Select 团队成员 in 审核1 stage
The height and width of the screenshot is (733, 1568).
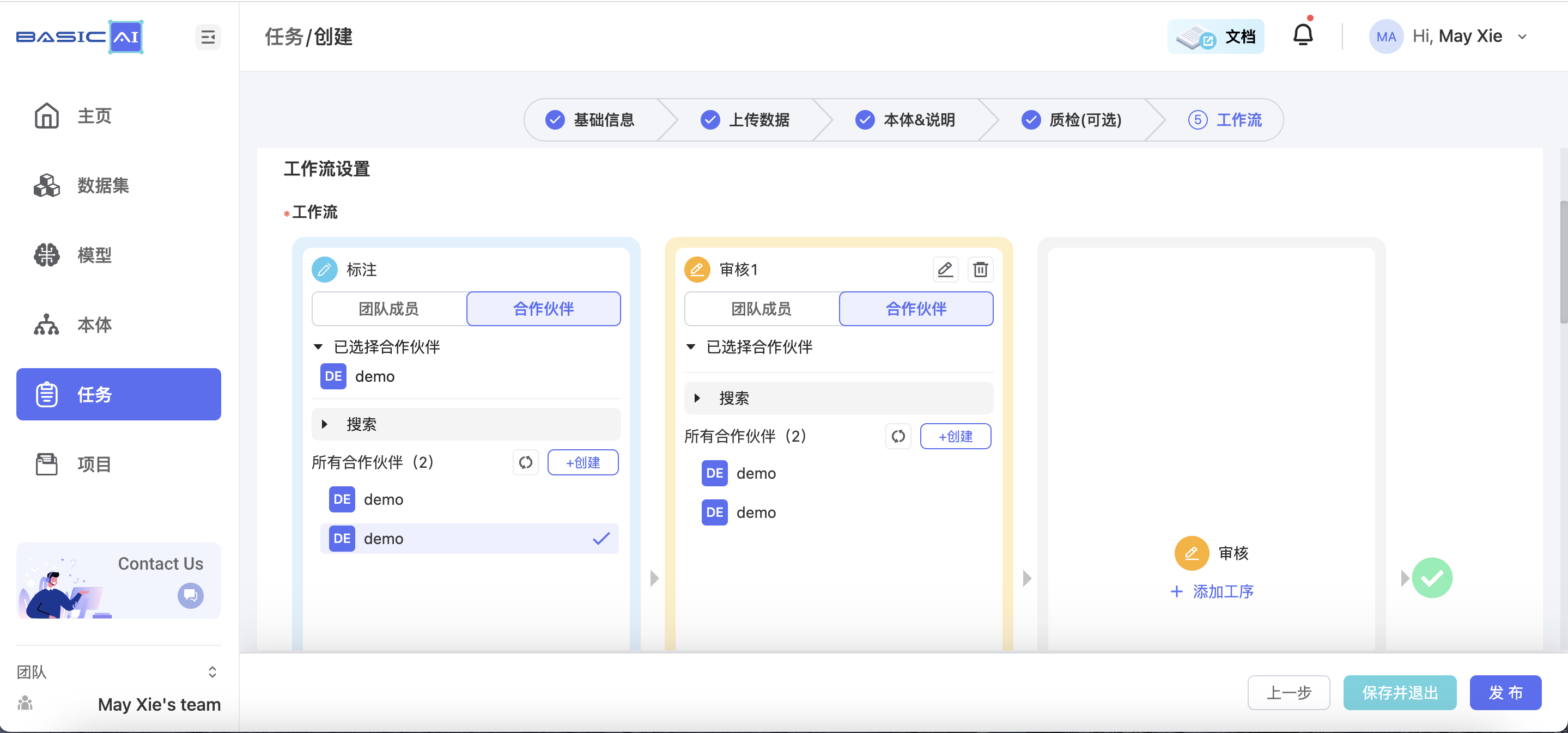(762, 309)
